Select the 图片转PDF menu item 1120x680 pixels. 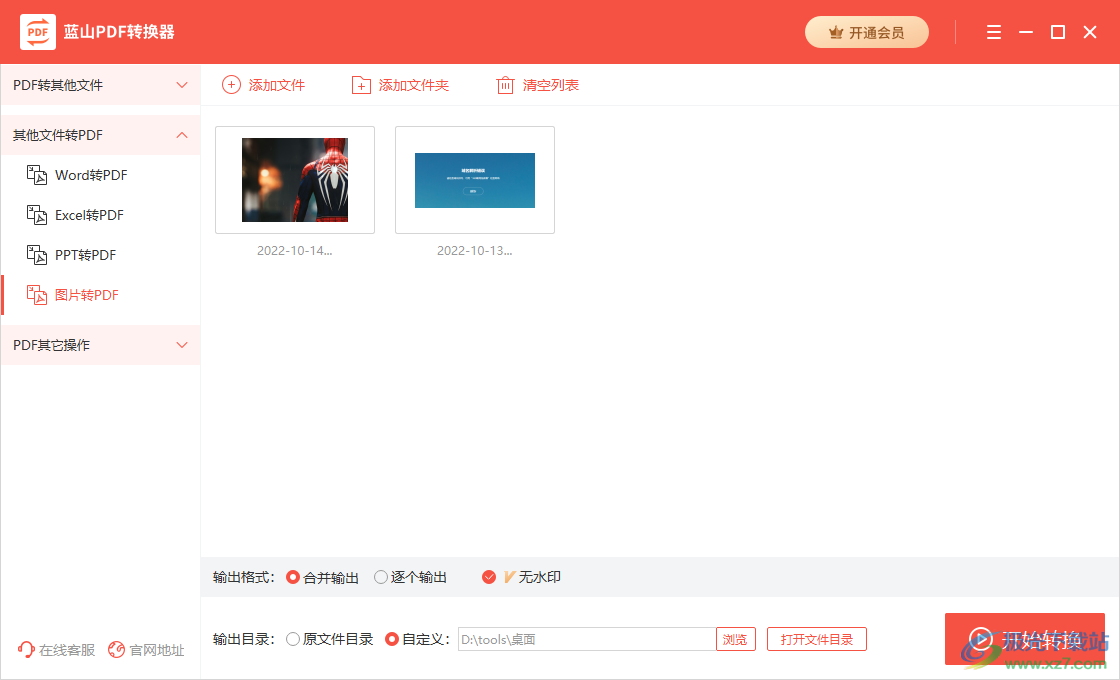pyautogui.click(x=101, y=295)
